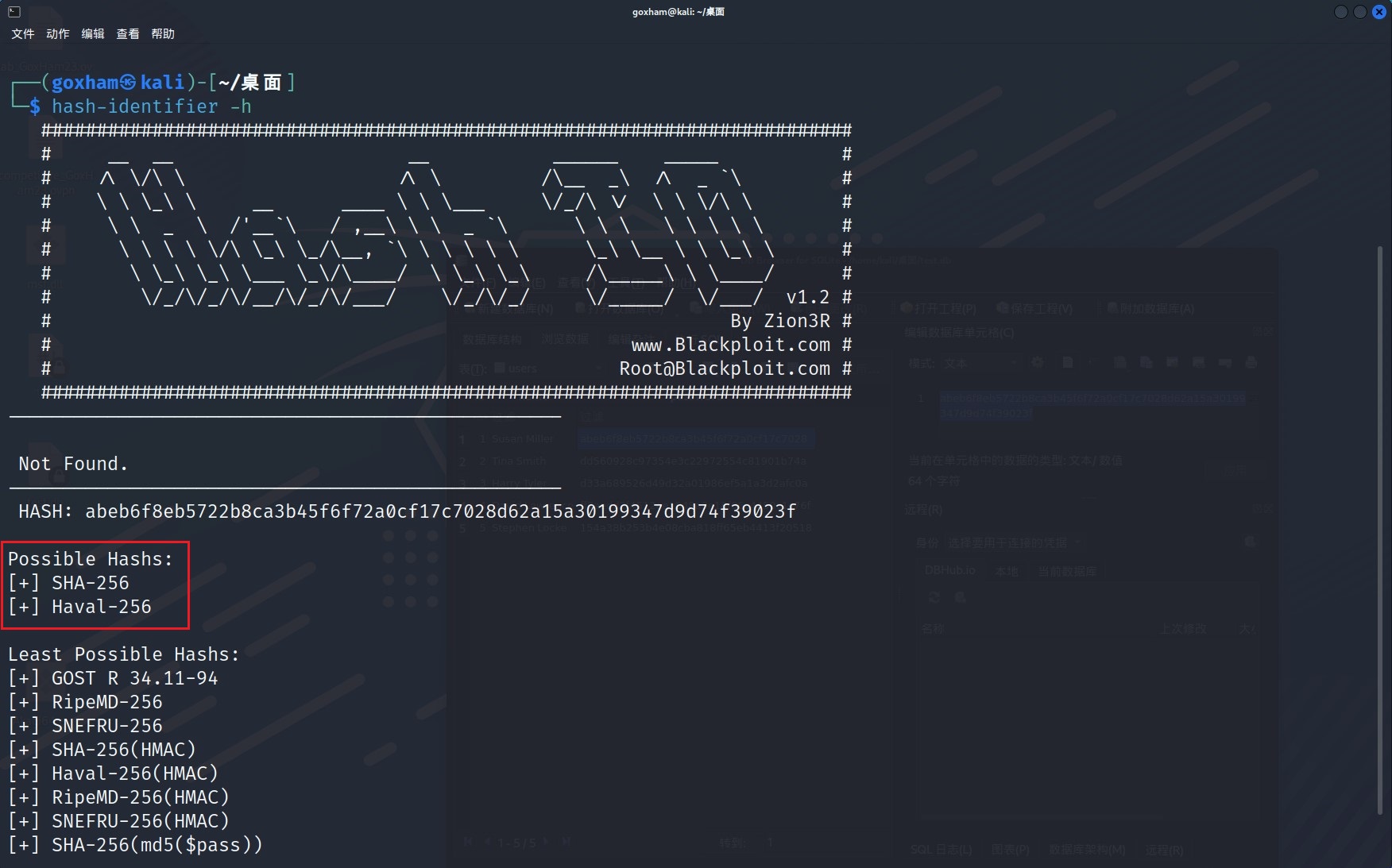Click the Least Possible Hashs: heading
1392x868 pixels.
124,654
